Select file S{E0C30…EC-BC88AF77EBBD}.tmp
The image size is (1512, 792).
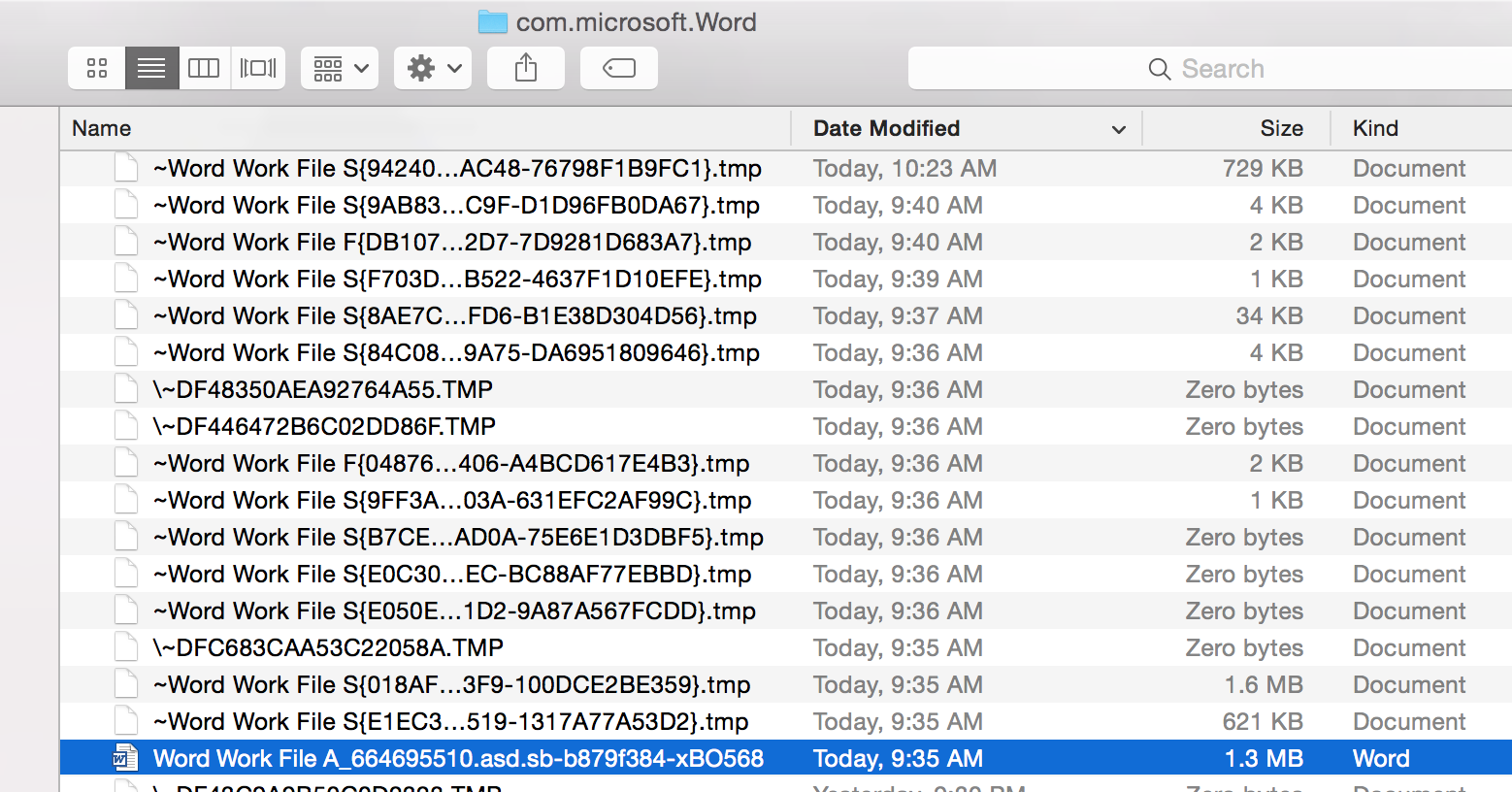452,575
